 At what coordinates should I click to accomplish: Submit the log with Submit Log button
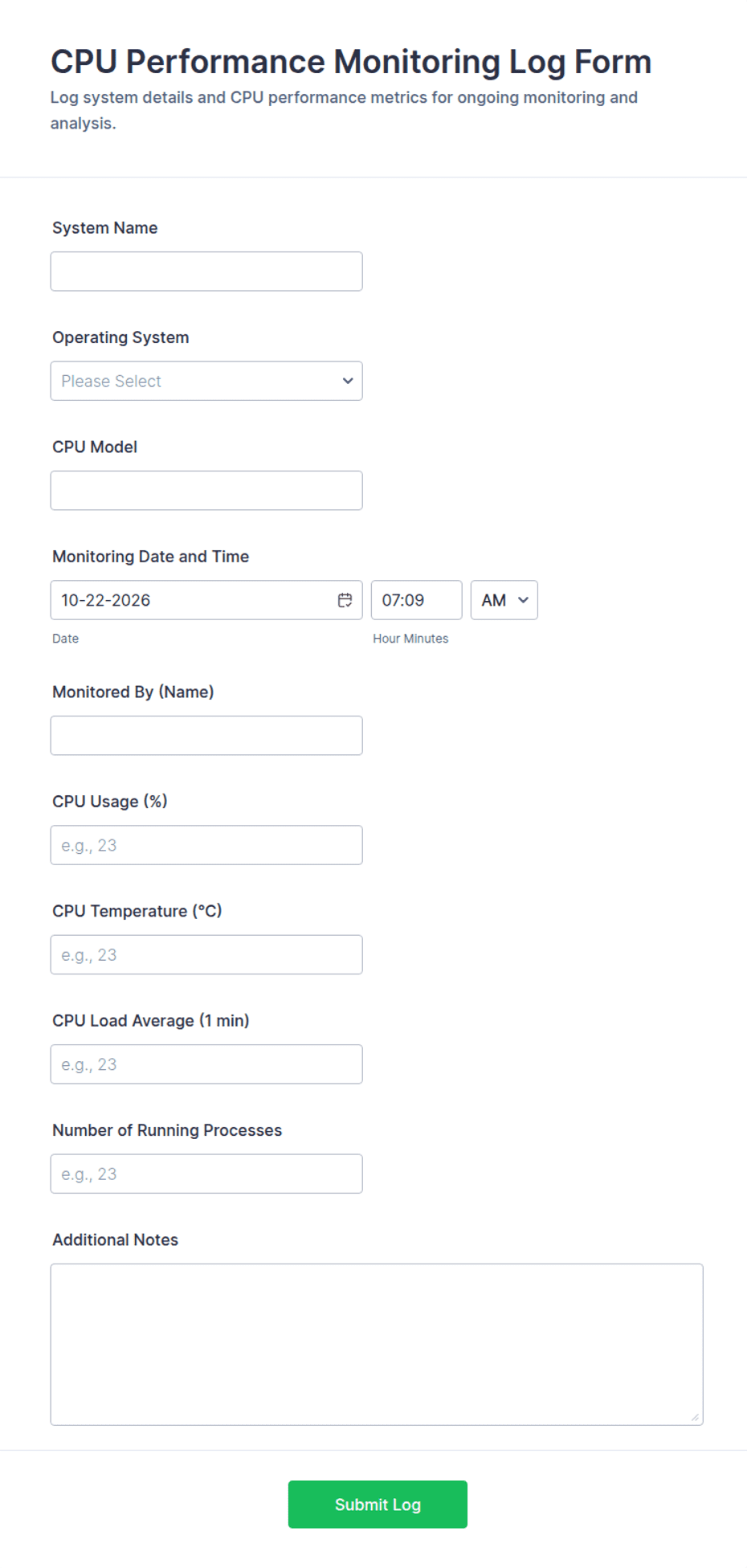click(x=378, y=1505)
